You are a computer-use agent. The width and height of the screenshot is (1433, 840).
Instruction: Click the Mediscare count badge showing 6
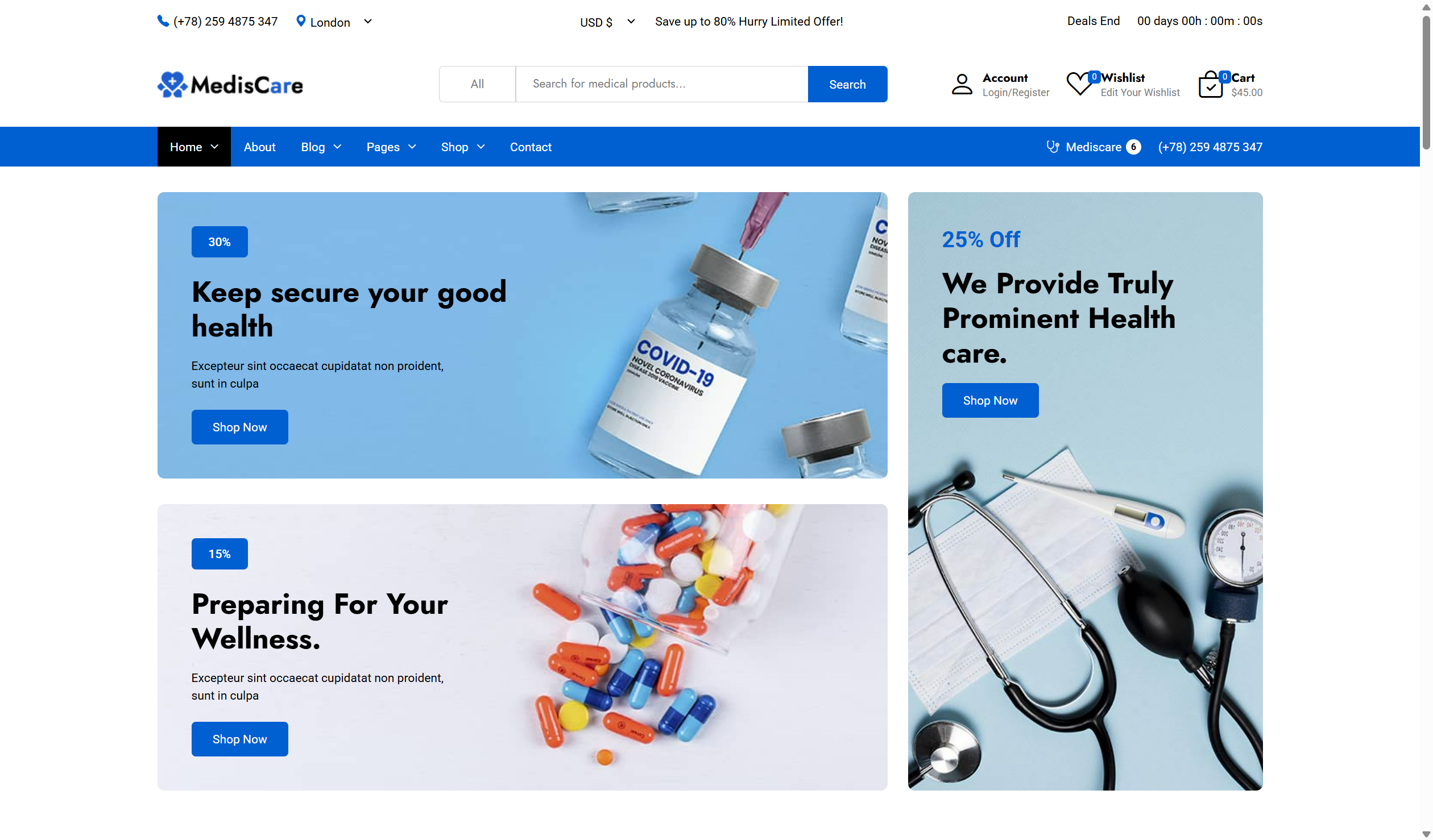pos(1133,147)
